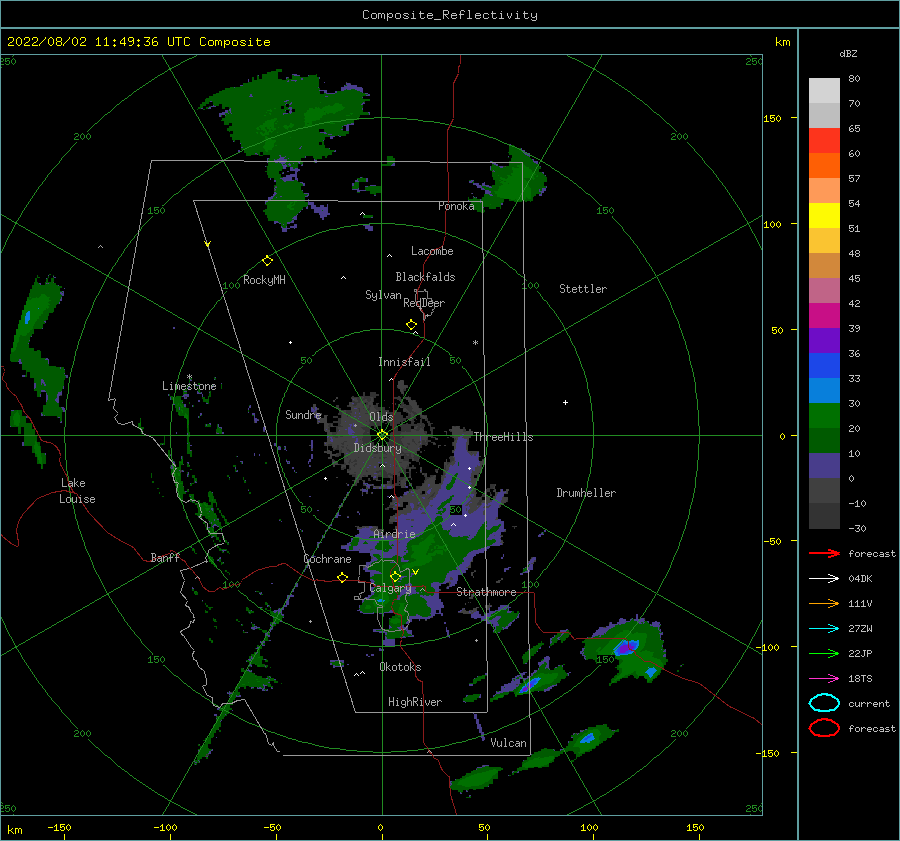The image size is (900, 841).
Task: Click the cyan 27ZW arrow icon
Action: point(824,629)
